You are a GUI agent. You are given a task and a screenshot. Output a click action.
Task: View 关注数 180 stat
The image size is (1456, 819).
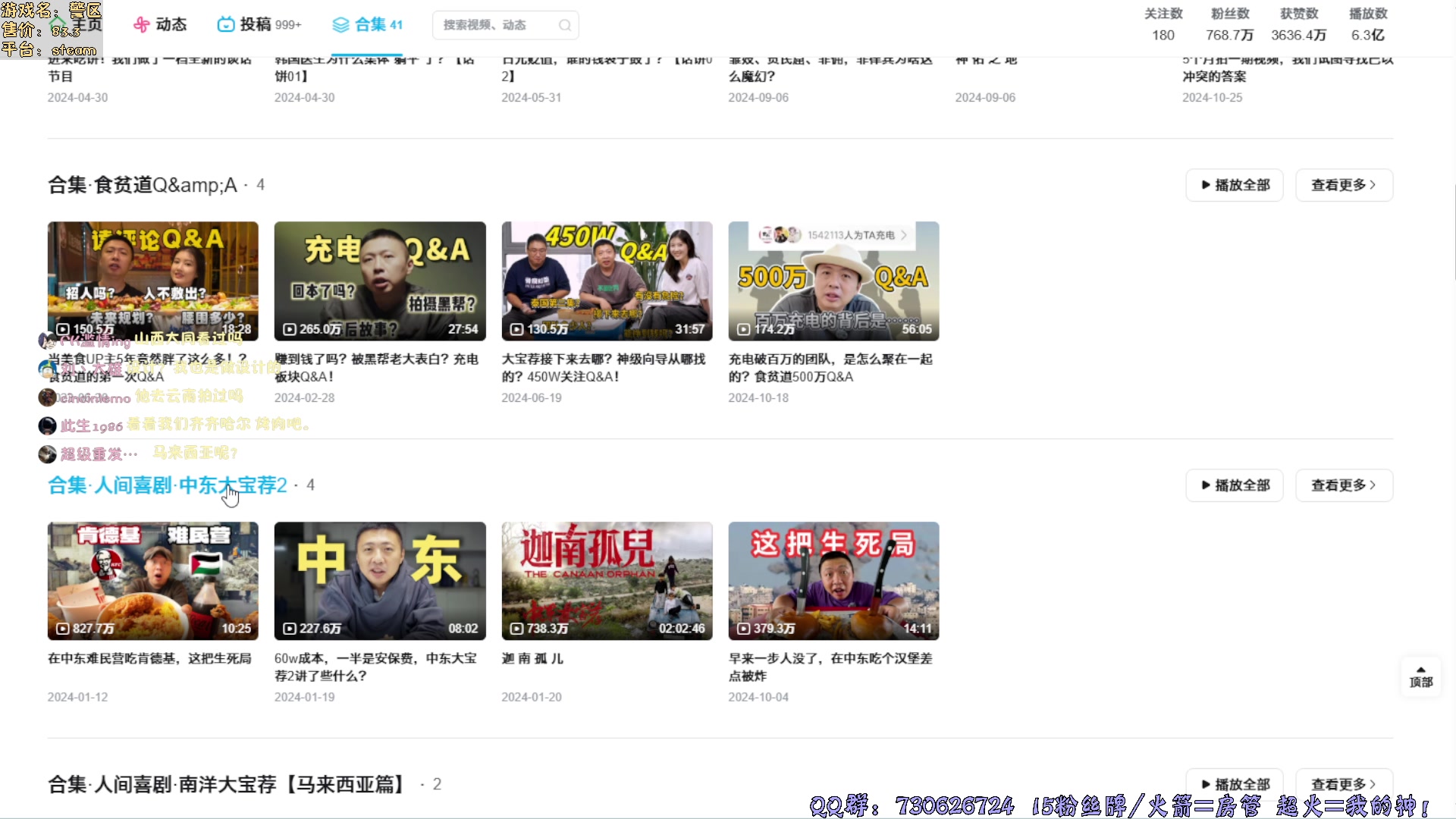coord(1163,24)
